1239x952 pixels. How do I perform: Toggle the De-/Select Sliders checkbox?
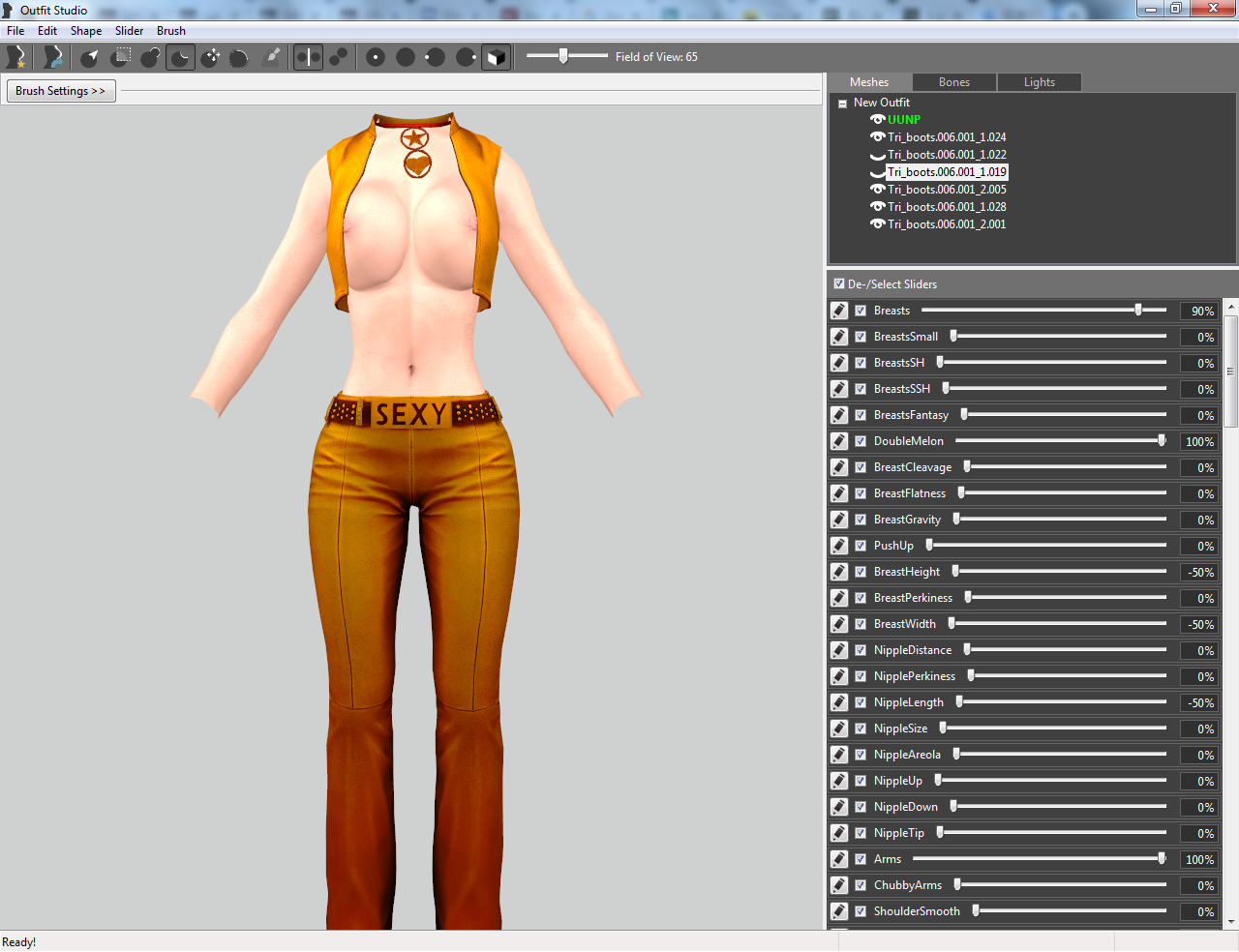click(x=839, y=284)
